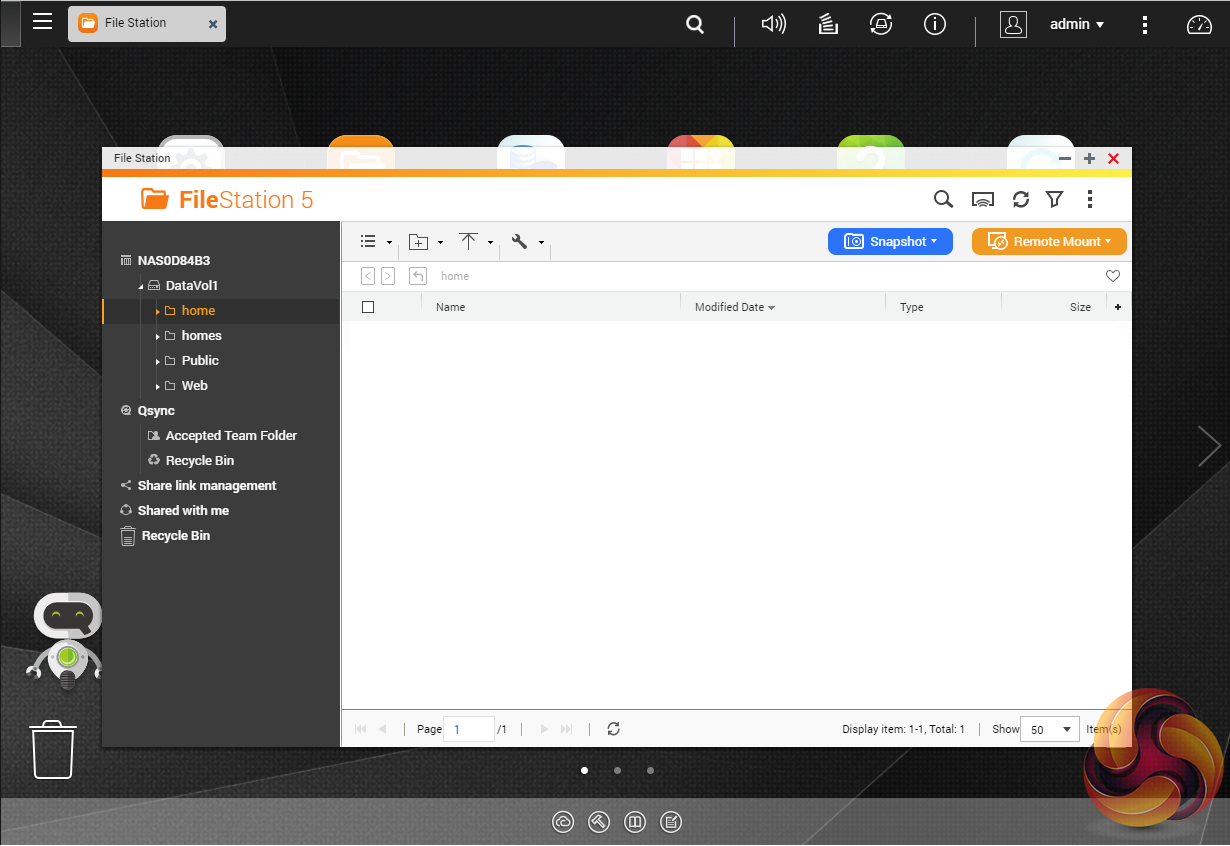Click the create folder icon
Image resolution: width=1230 pixels, height=846 pixels.
(x=419, y=241)
